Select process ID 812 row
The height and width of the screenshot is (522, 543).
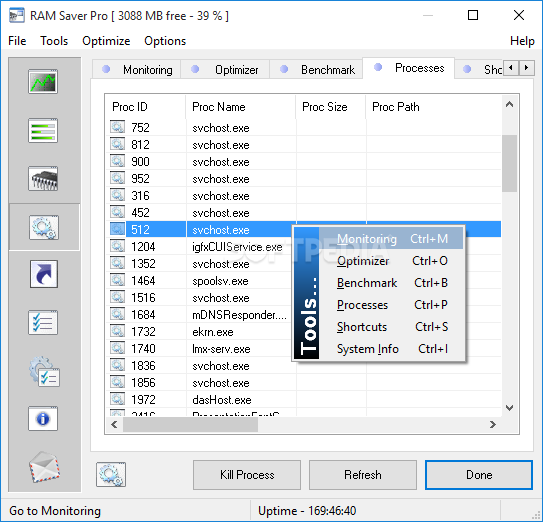point(305,144)
